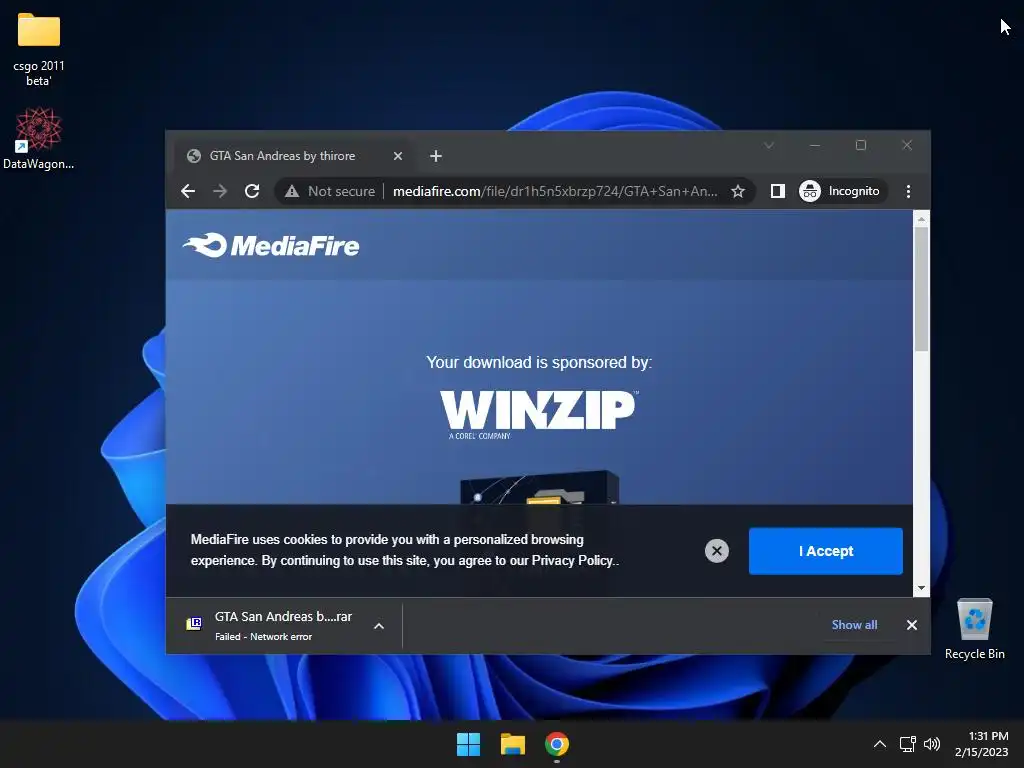Show hidden system tray icons

coord(880,744)
